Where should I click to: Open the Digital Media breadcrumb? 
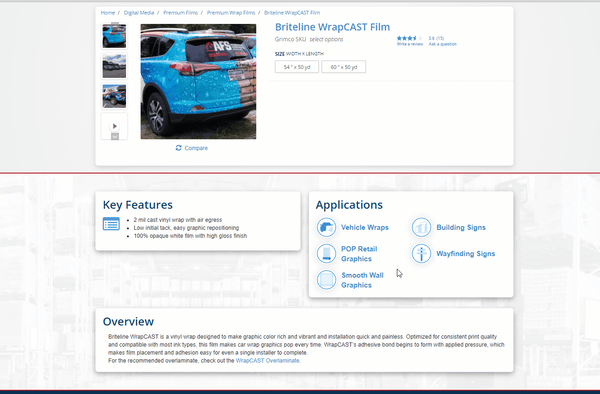tap(139, 13)
